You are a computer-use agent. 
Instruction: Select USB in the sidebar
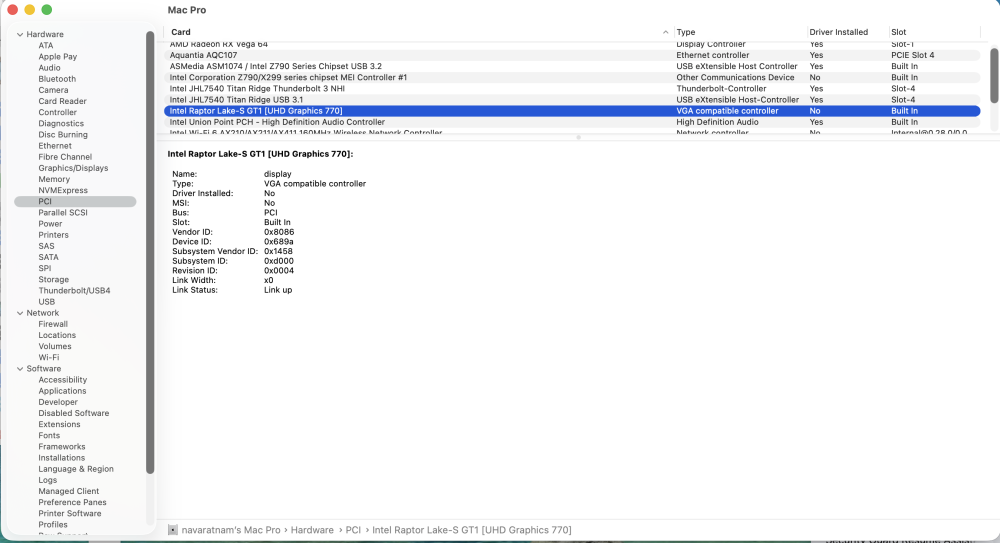pos(47,302)
